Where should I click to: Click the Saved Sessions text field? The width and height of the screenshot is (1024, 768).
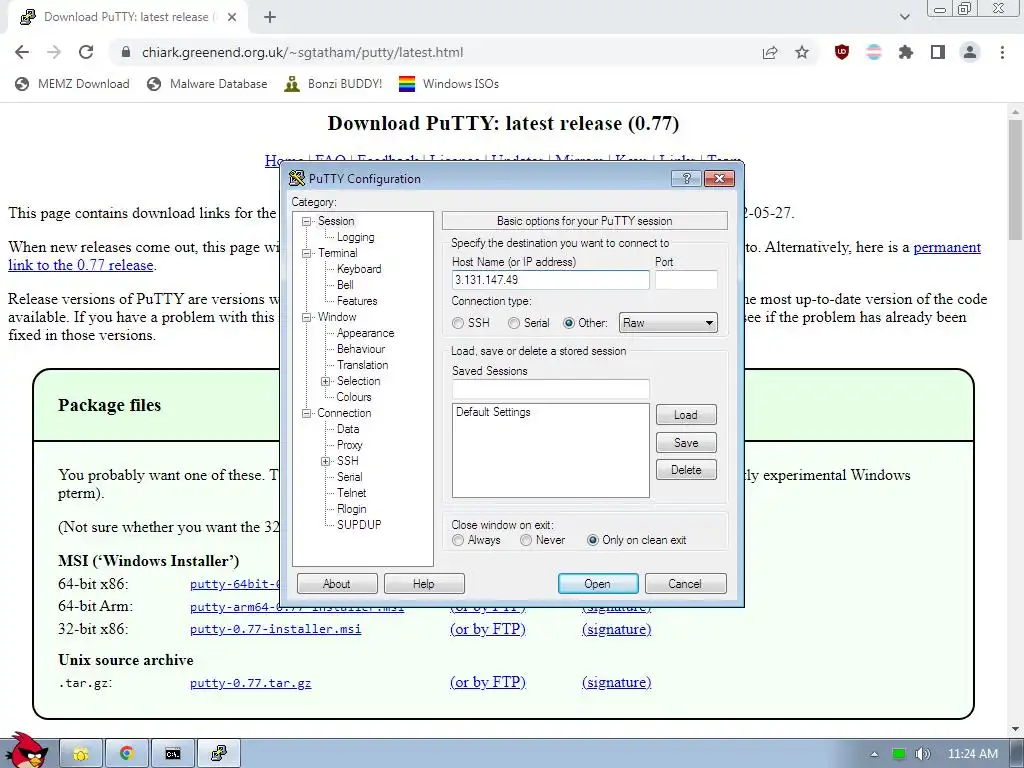pos(551,389)
